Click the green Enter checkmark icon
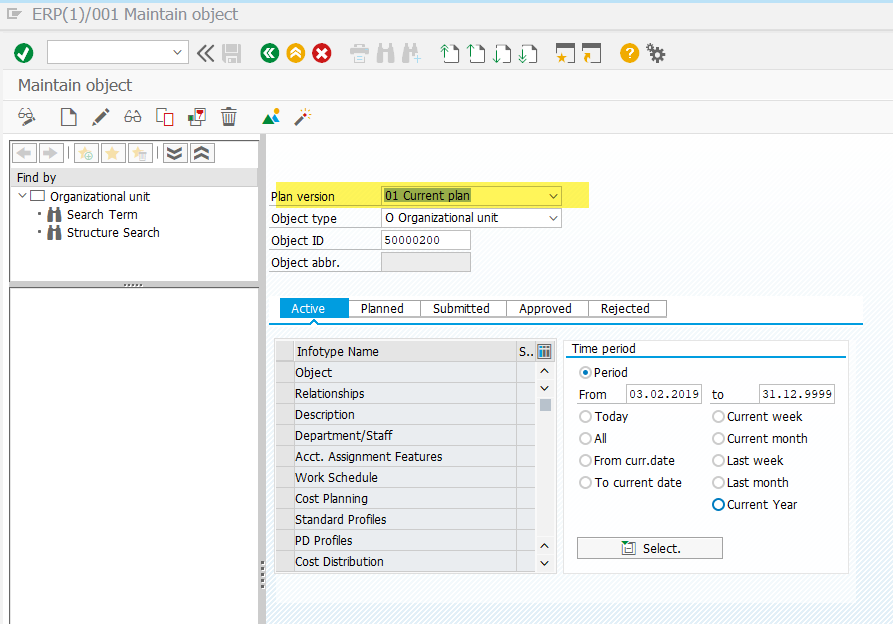Viewport: 893px width, 624px height. click(x=23, y=53)
